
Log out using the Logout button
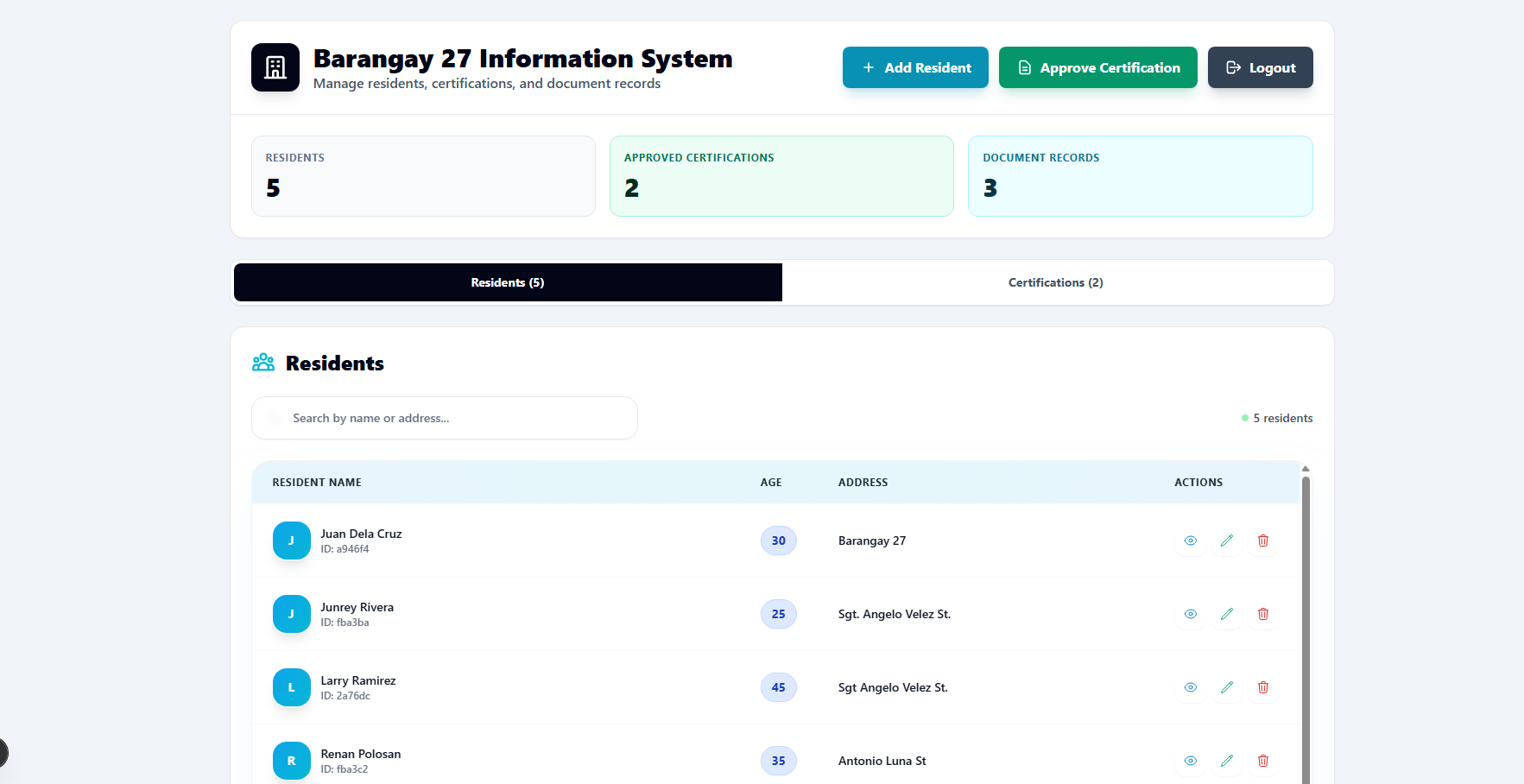(x=1261, y=67)
